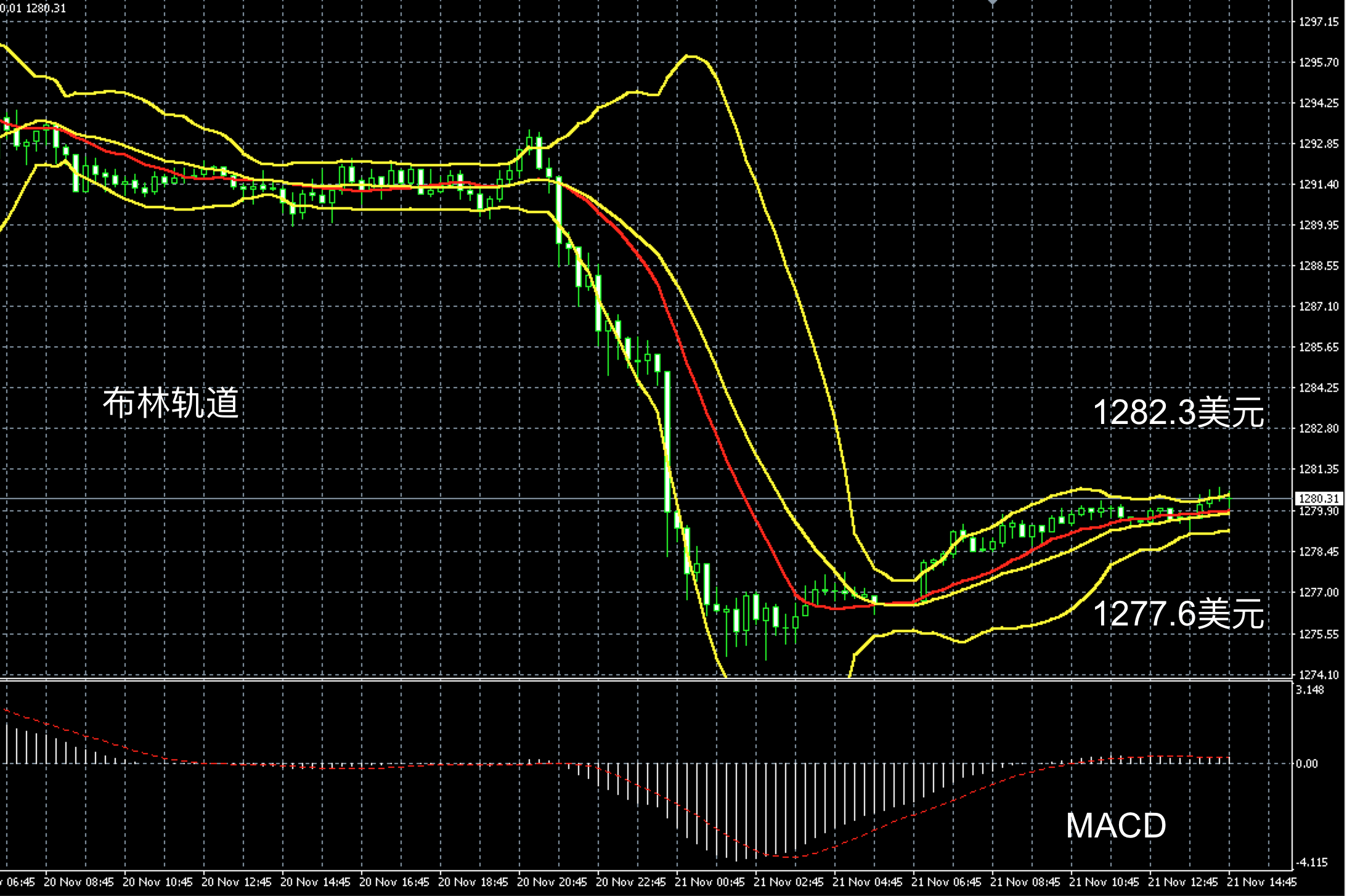This screenshot has height=896, width=1347.
Task: Click MACD scale value 3.148
Action: click(1309, 690)
